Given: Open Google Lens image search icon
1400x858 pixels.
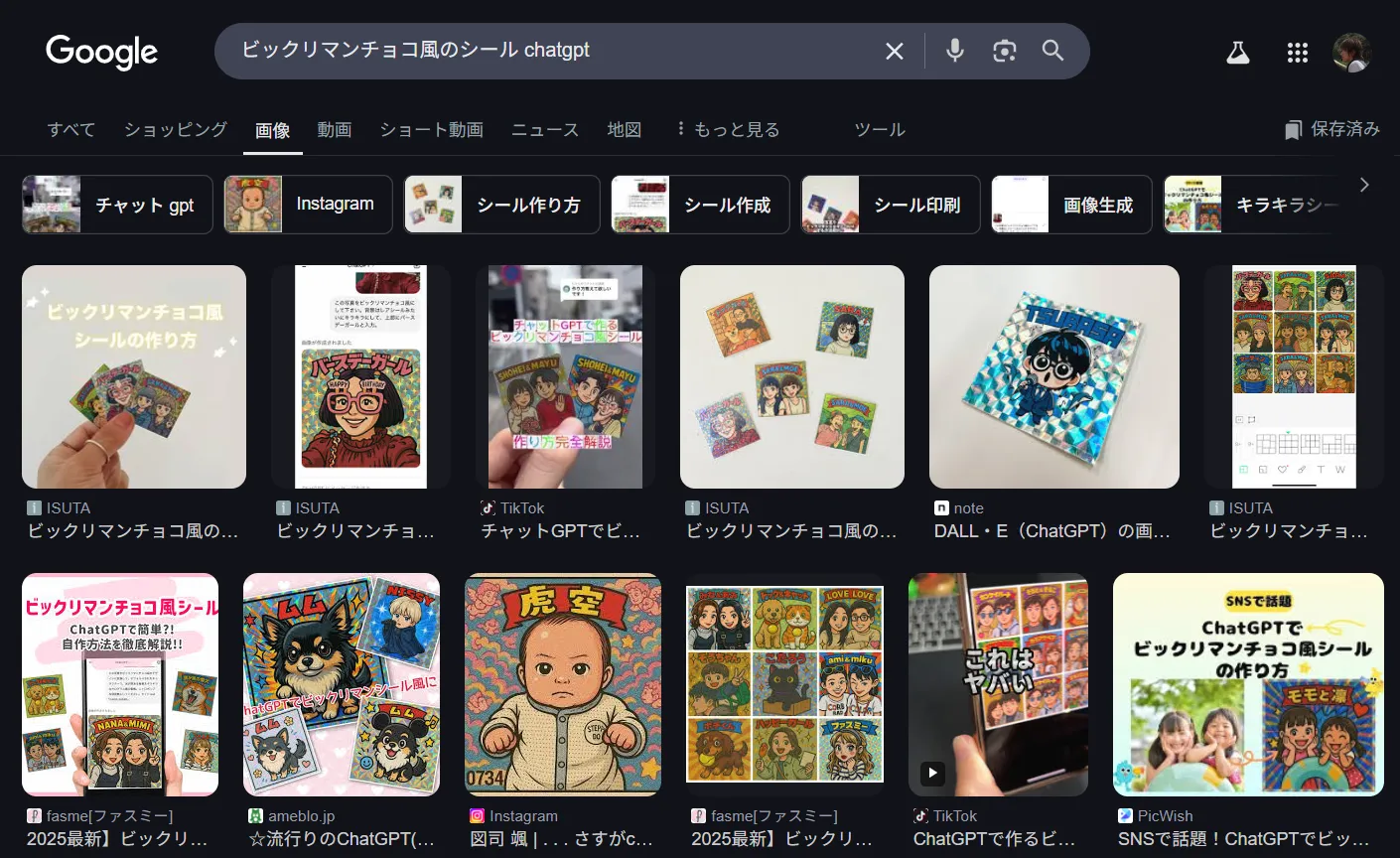Looking at the screenshot, I should (x=1004, y=51).
